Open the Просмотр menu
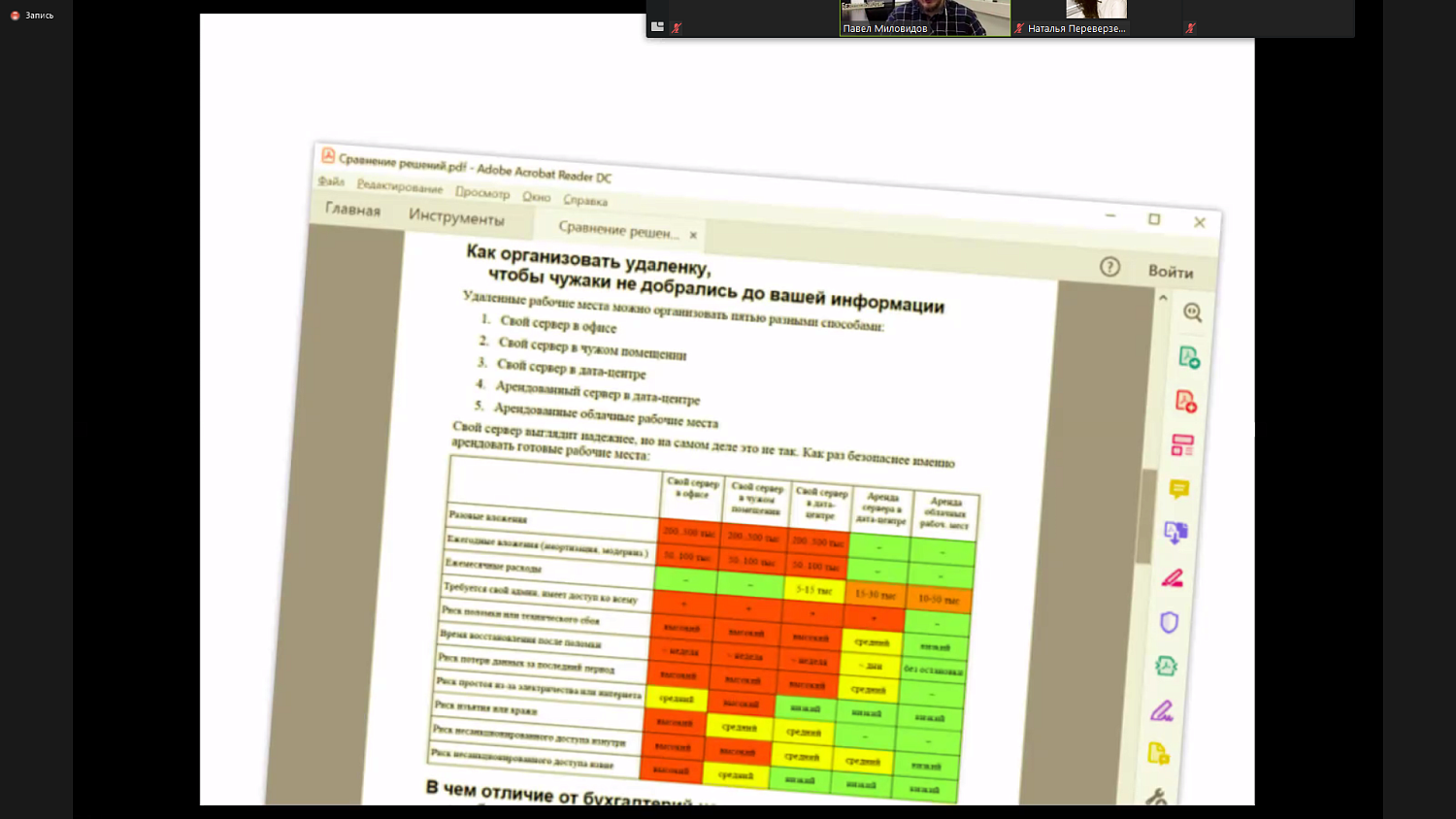This screenshot has height=819, width=1456. click(482, 193)
